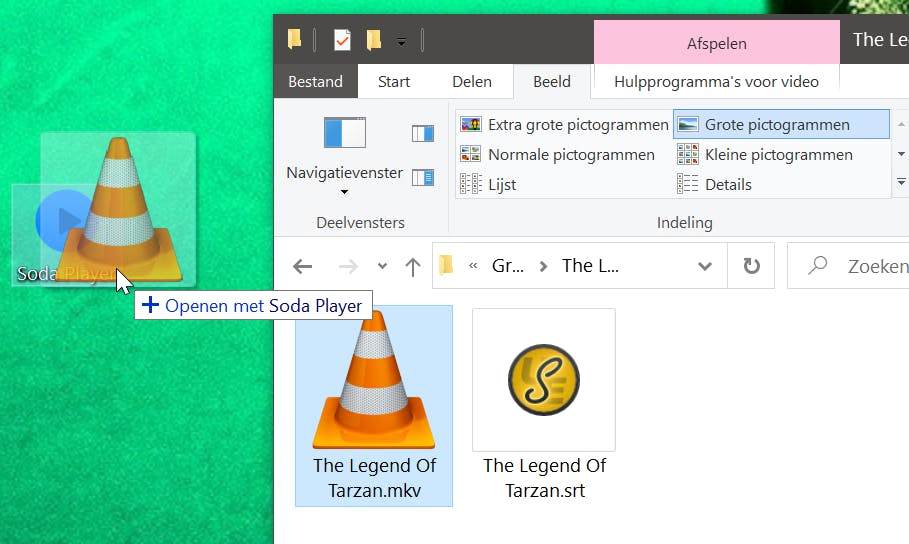
Task: Choose the Details layout option
Action: 715,184
